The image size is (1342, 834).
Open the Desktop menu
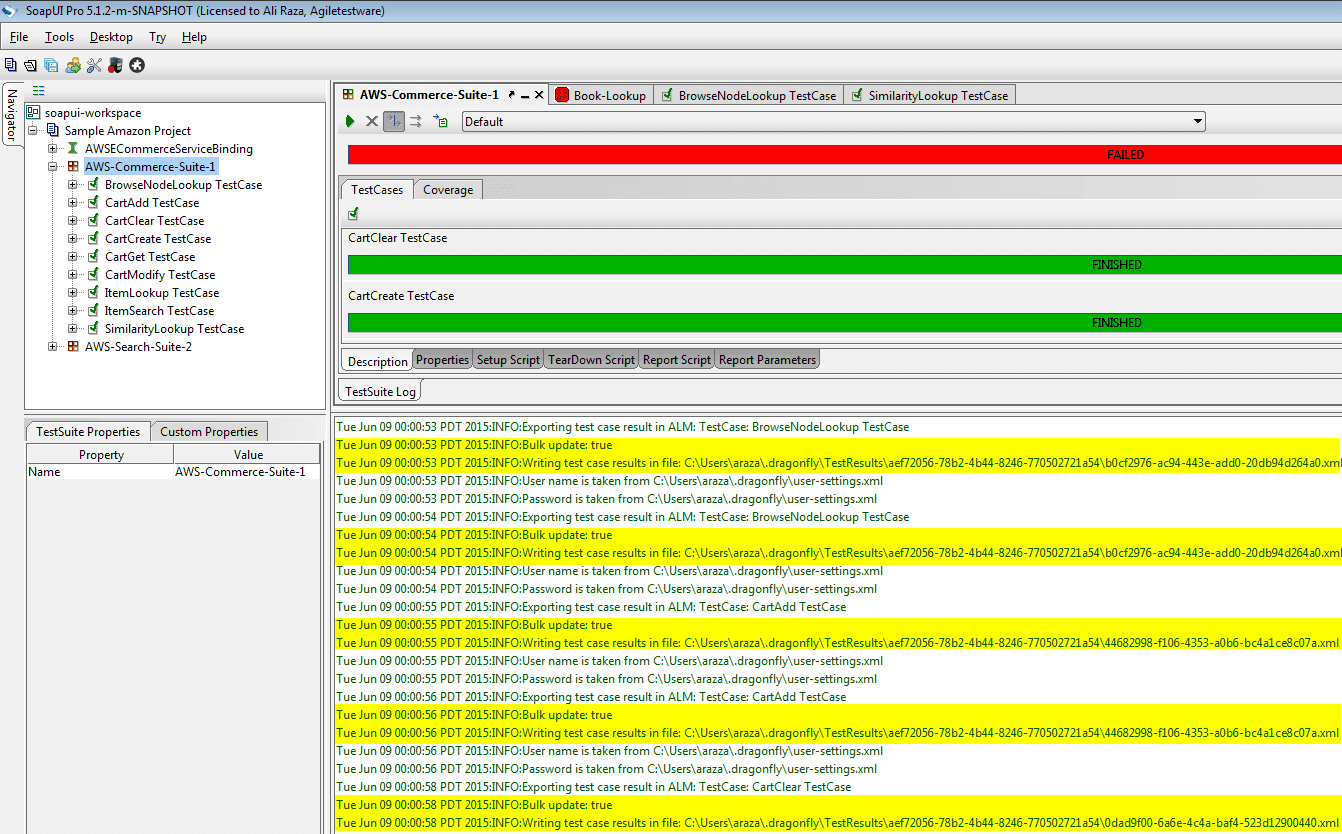110,37
